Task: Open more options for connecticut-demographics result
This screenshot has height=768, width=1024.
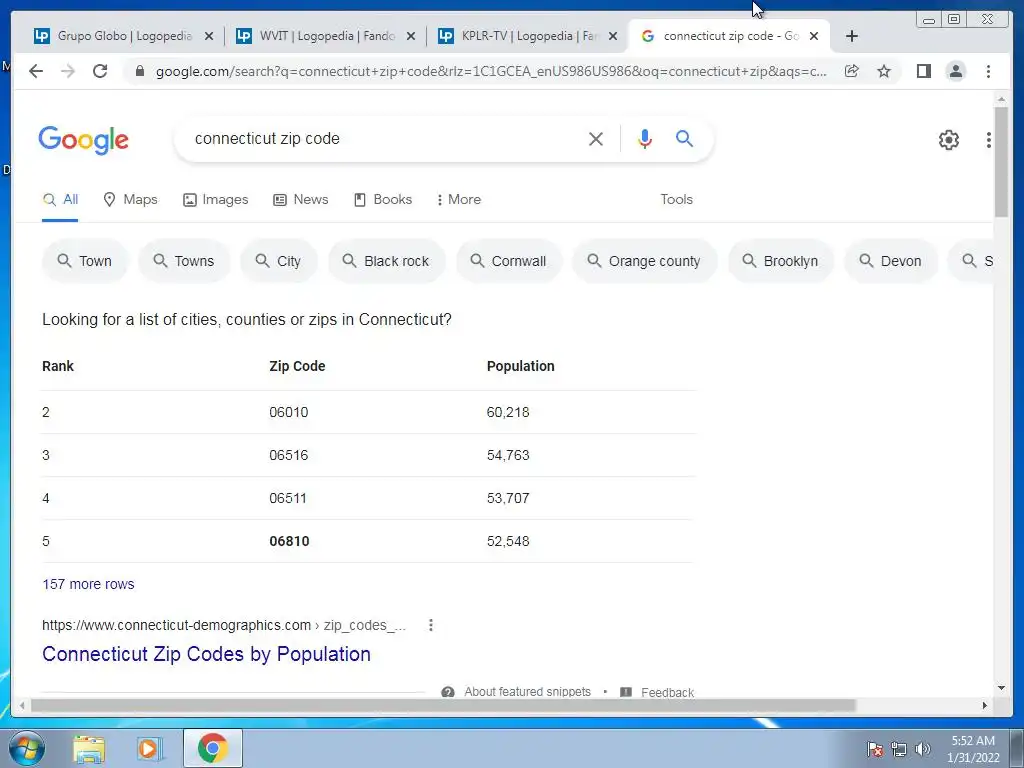Action: [x=430, y=625]
